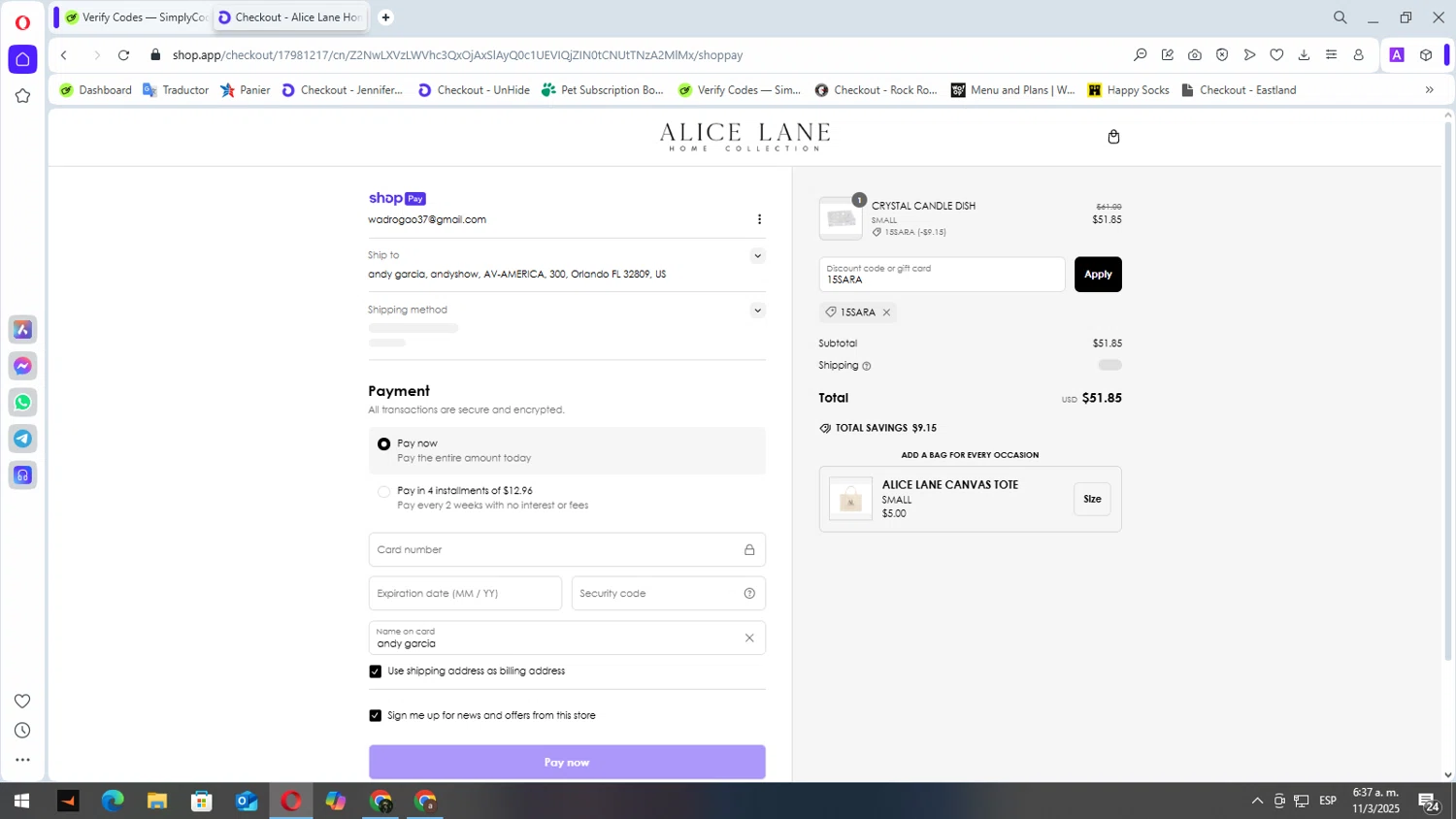Open the Windows Start menu

click(x=21, y=801)
